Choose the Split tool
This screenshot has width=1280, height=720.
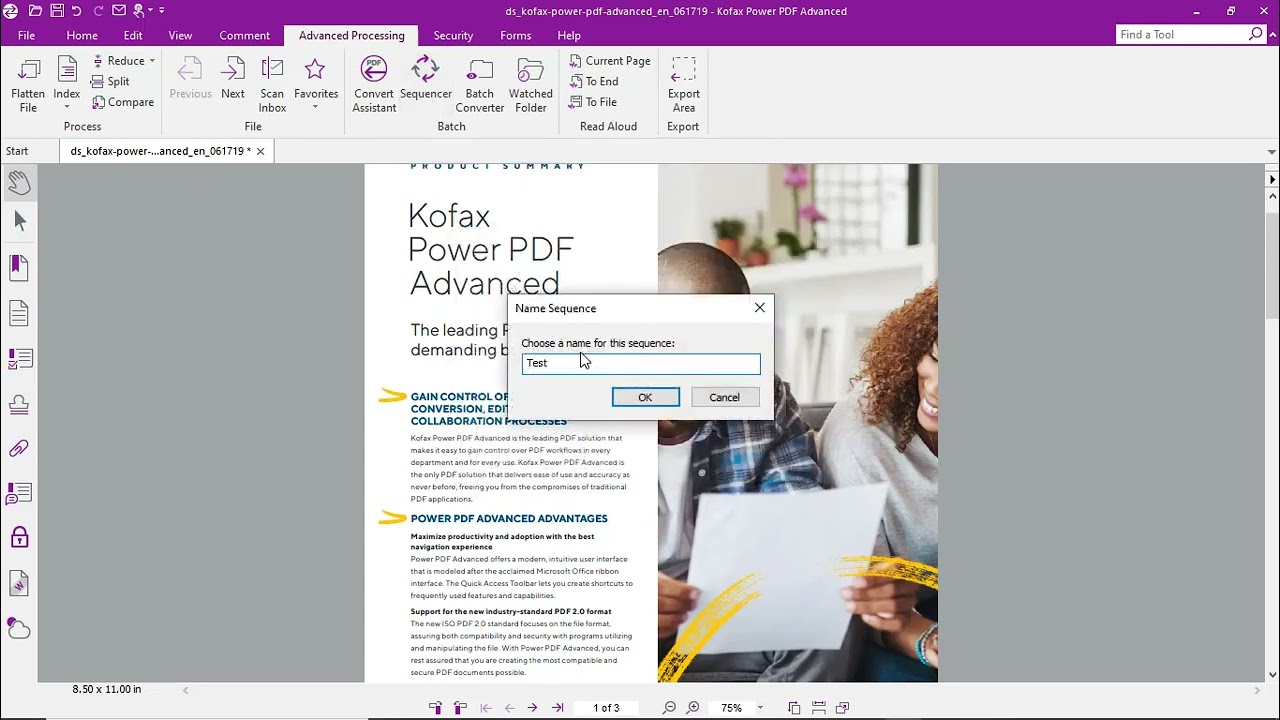[x=110, y=82]
